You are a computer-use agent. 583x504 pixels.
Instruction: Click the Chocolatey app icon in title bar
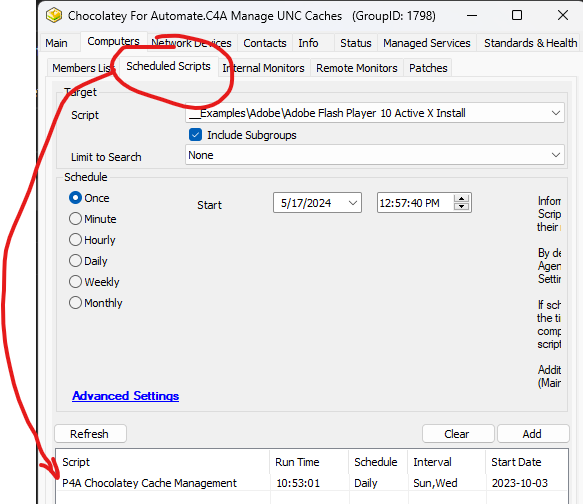click(54, 16)
